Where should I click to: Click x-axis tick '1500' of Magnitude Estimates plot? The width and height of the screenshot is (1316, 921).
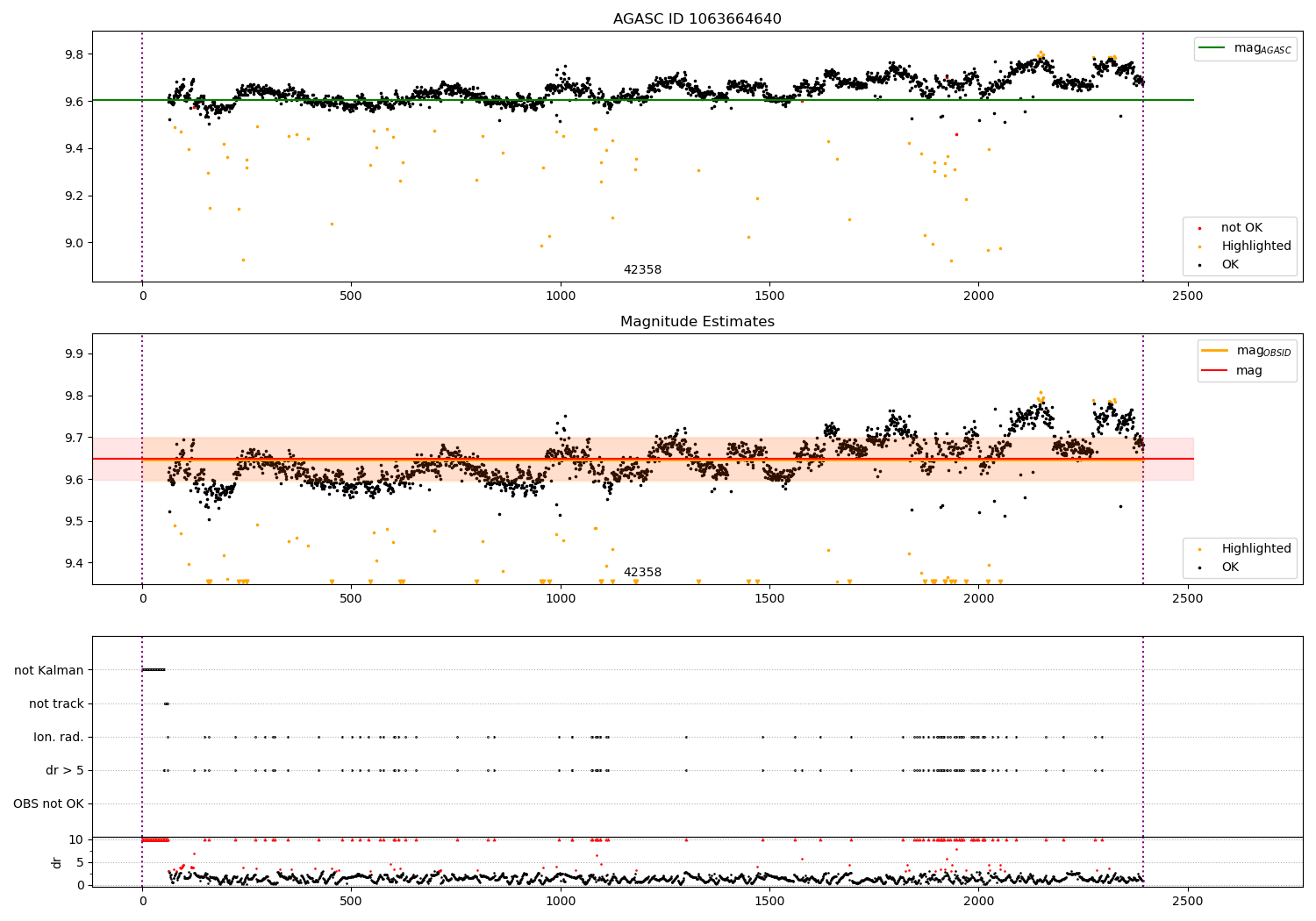[769, 598]
